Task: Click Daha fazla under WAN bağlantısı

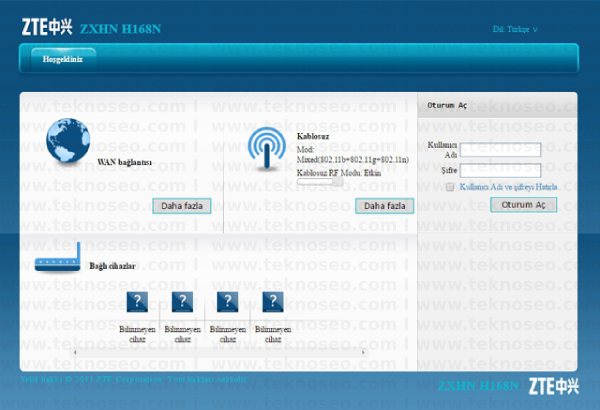Action: point(182,206)
